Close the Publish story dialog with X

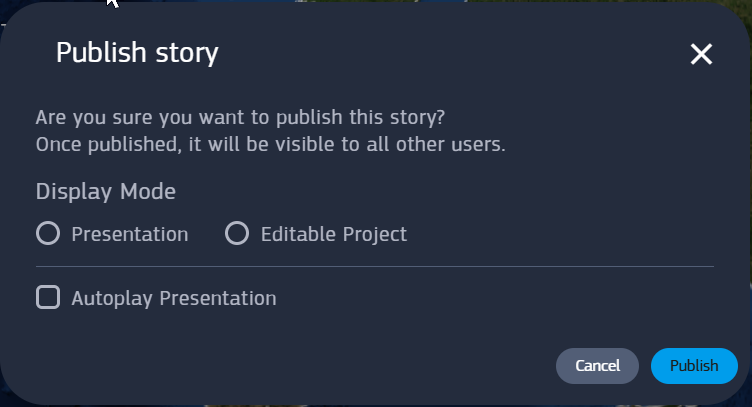pos(701,54)
